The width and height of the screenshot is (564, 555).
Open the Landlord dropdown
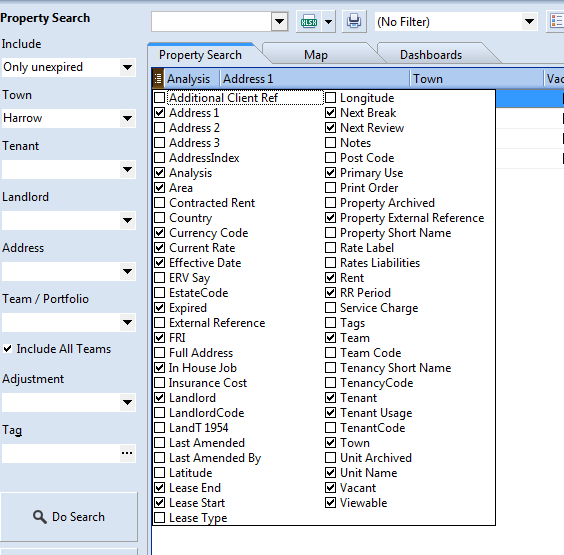(127, 220)
